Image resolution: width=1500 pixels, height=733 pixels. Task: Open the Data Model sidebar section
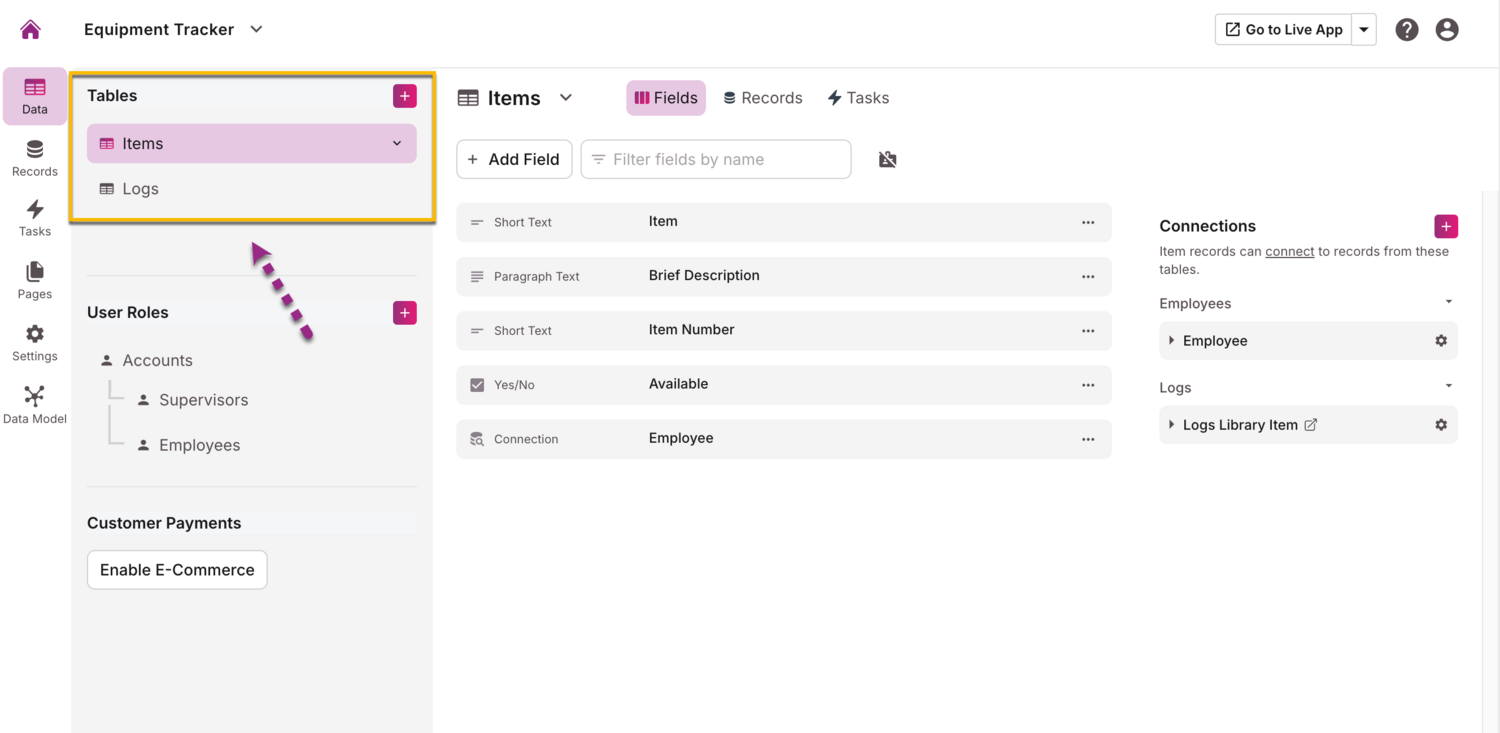[34, 404]
